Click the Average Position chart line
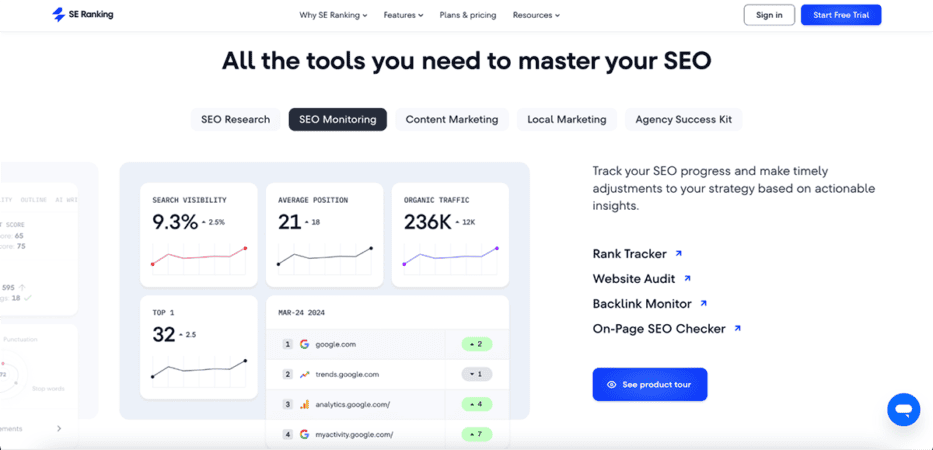This screenshot has height=450, width=933. point(325,257)
